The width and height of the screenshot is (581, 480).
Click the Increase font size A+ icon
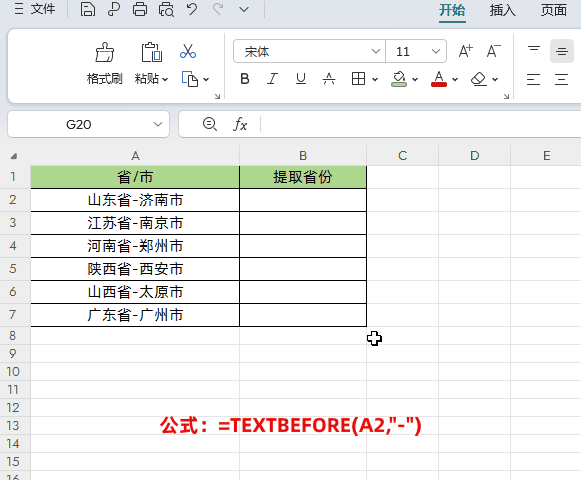pos(466,51)
